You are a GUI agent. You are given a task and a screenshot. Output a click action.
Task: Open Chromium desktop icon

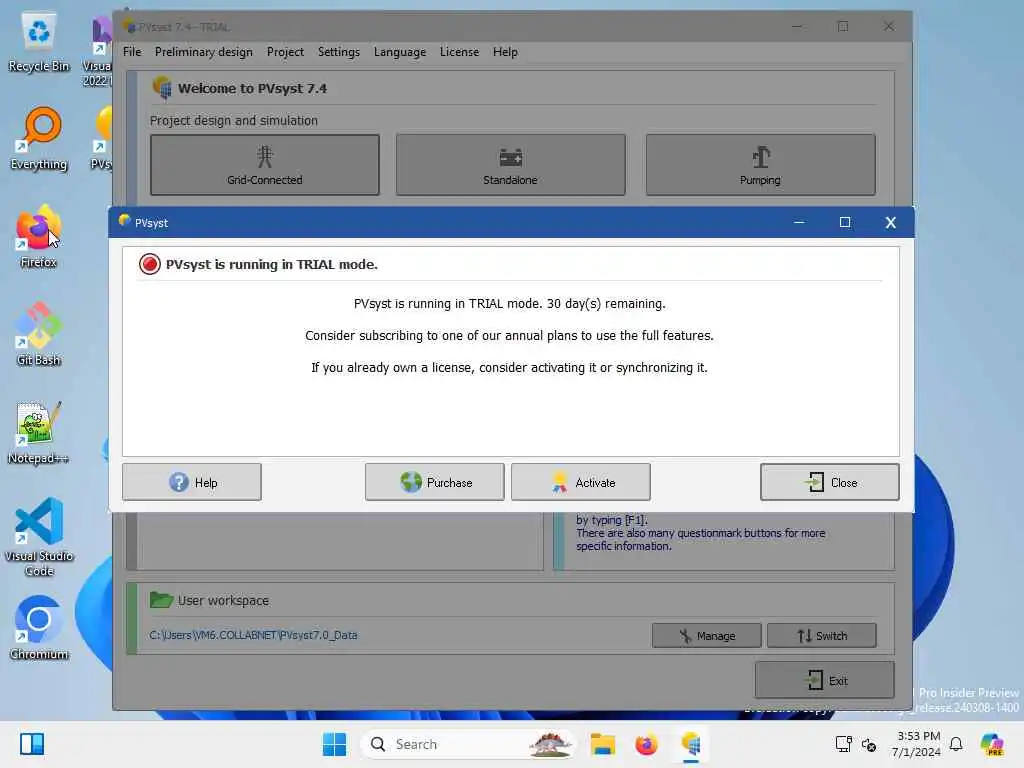pyautogui.click(x=39, y=628)
